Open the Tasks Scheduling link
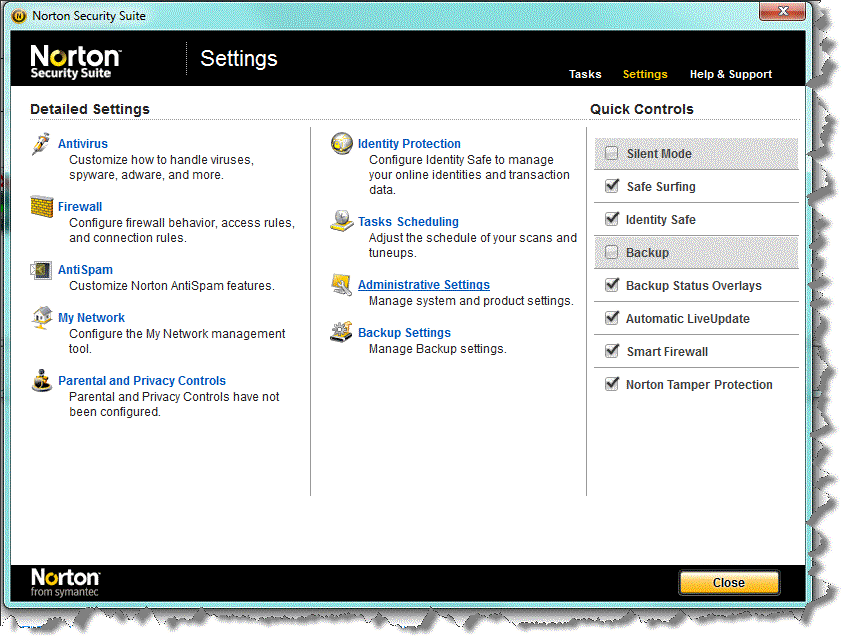Viewport: 843px width, 637px height. tap(408, 221)
